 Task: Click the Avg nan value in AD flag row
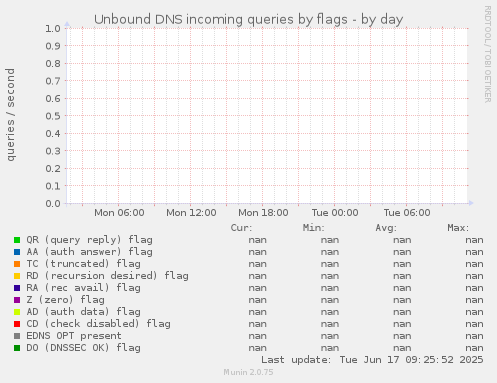point(402,312)
